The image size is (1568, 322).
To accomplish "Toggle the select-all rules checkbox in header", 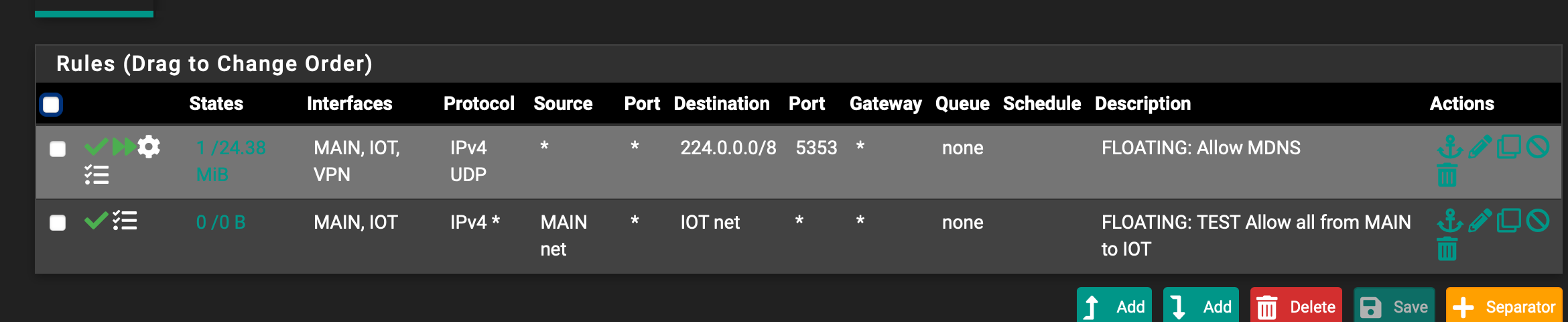I will click(51, 105).
